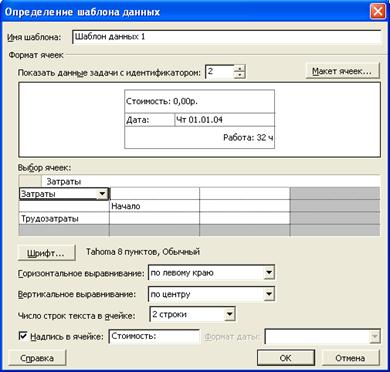390x372 pixels.
Task: Click the Затраты formula bar text
Action: click(64, 182)
